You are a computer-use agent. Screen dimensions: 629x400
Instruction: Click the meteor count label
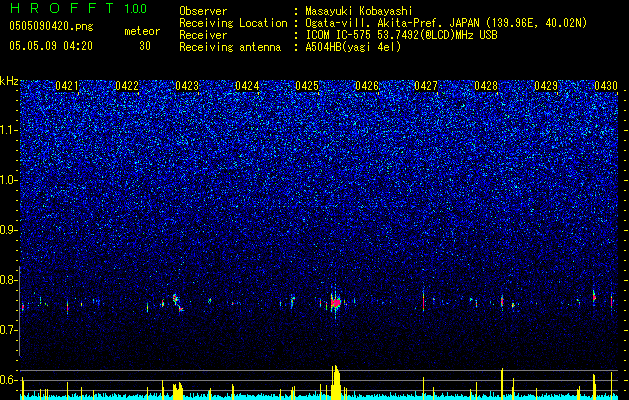click(142, 31)
